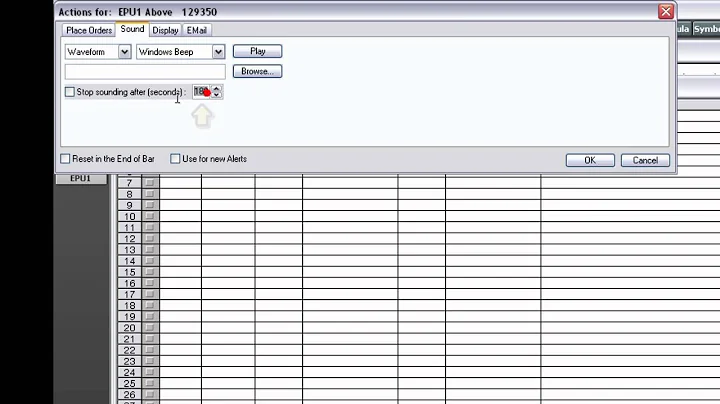720x404 pixels.
Task: Click Browse to choose a sound file
Action: point(258,71)
